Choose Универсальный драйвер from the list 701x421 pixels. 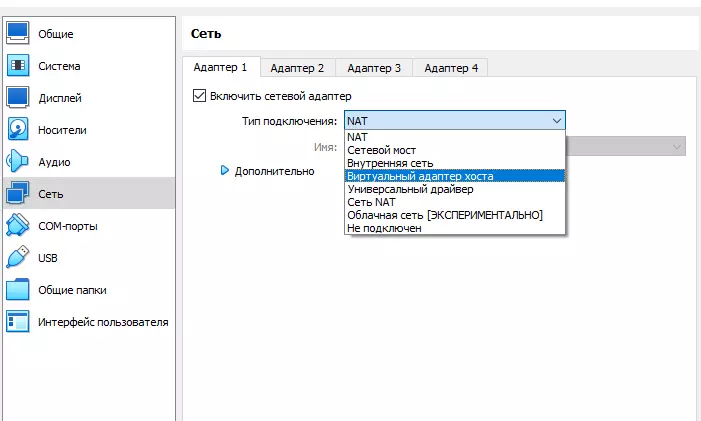pyautogui.click(x=455, y=189)
